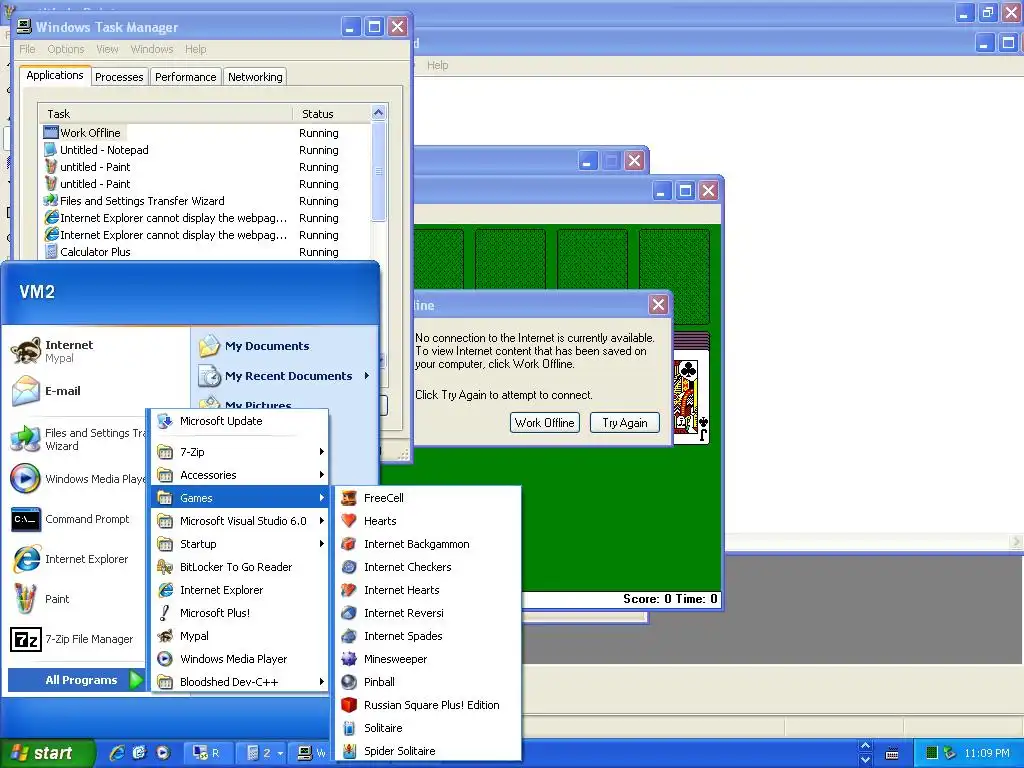Close the no-connection dialog
The width and height of the screenshot is (1024, 768).
pos(658,304)
